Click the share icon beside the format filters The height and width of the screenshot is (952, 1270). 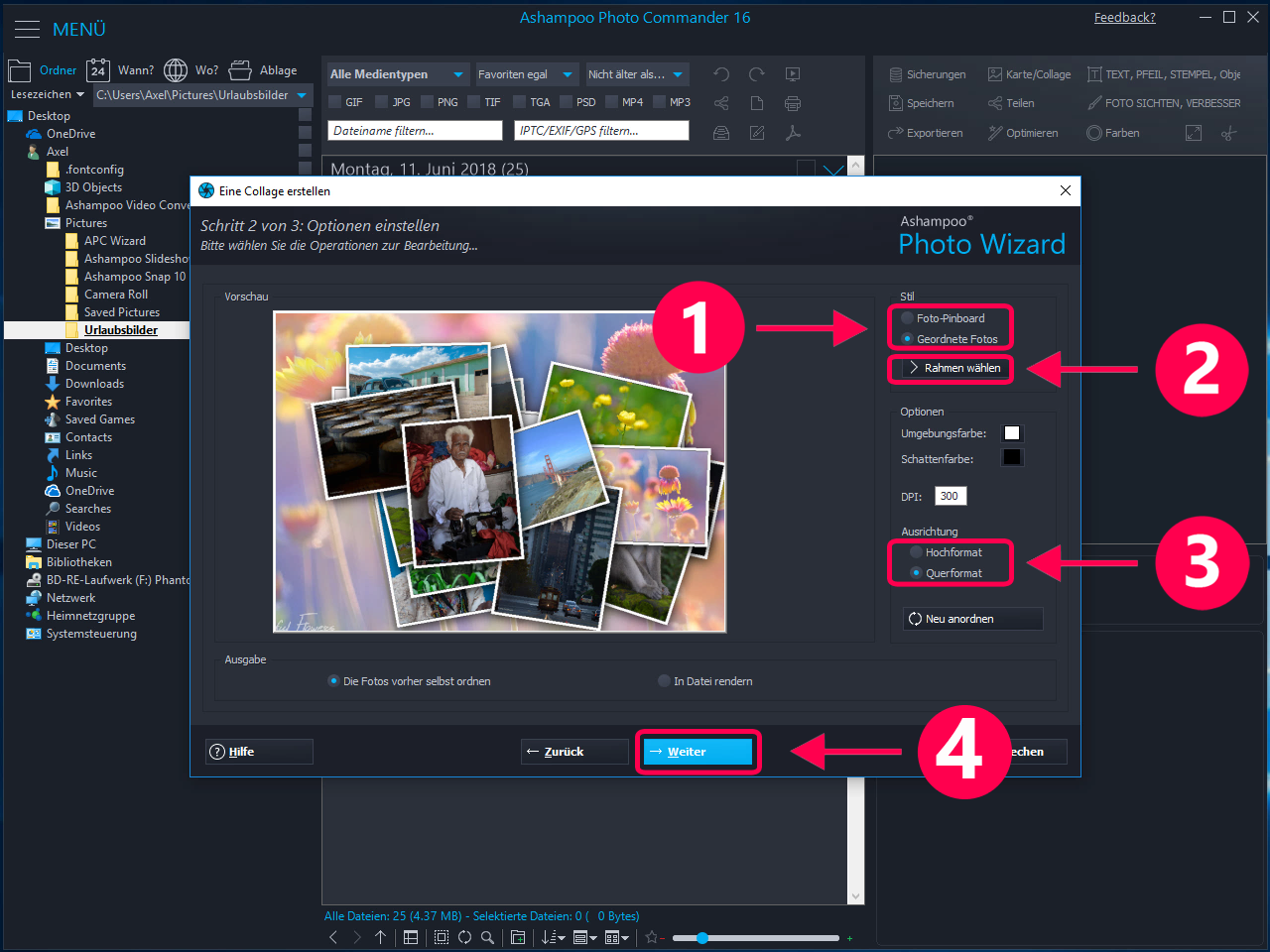coord(721,103)
